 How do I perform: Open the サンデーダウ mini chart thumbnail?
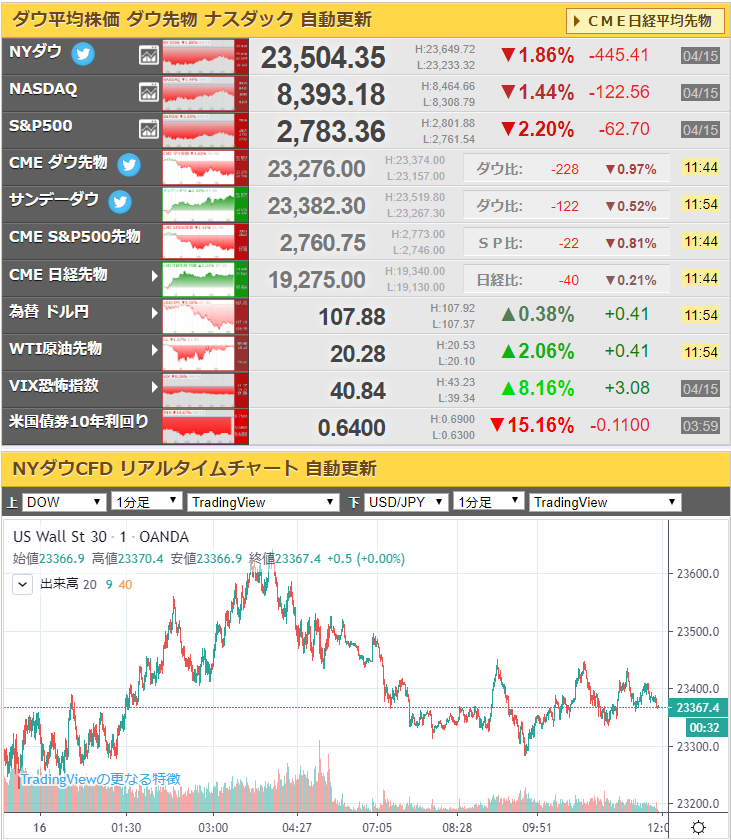pyautogui.click(x=205, y=204)
